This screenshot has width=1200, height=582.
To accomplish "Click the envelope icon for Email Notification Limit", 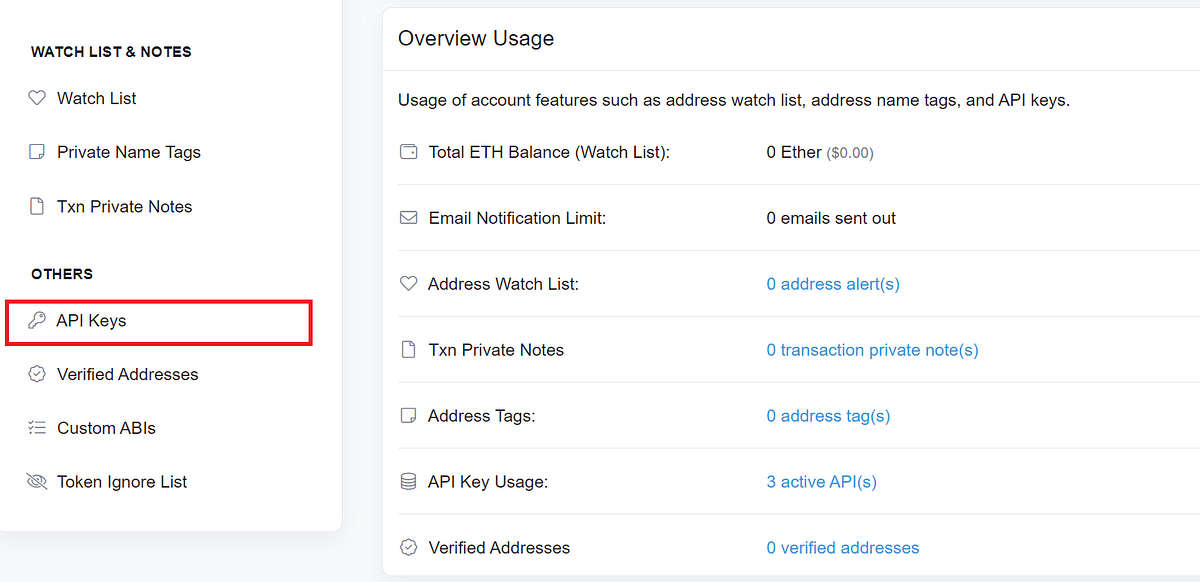I will pyautogui.click(x=408, y=218).
